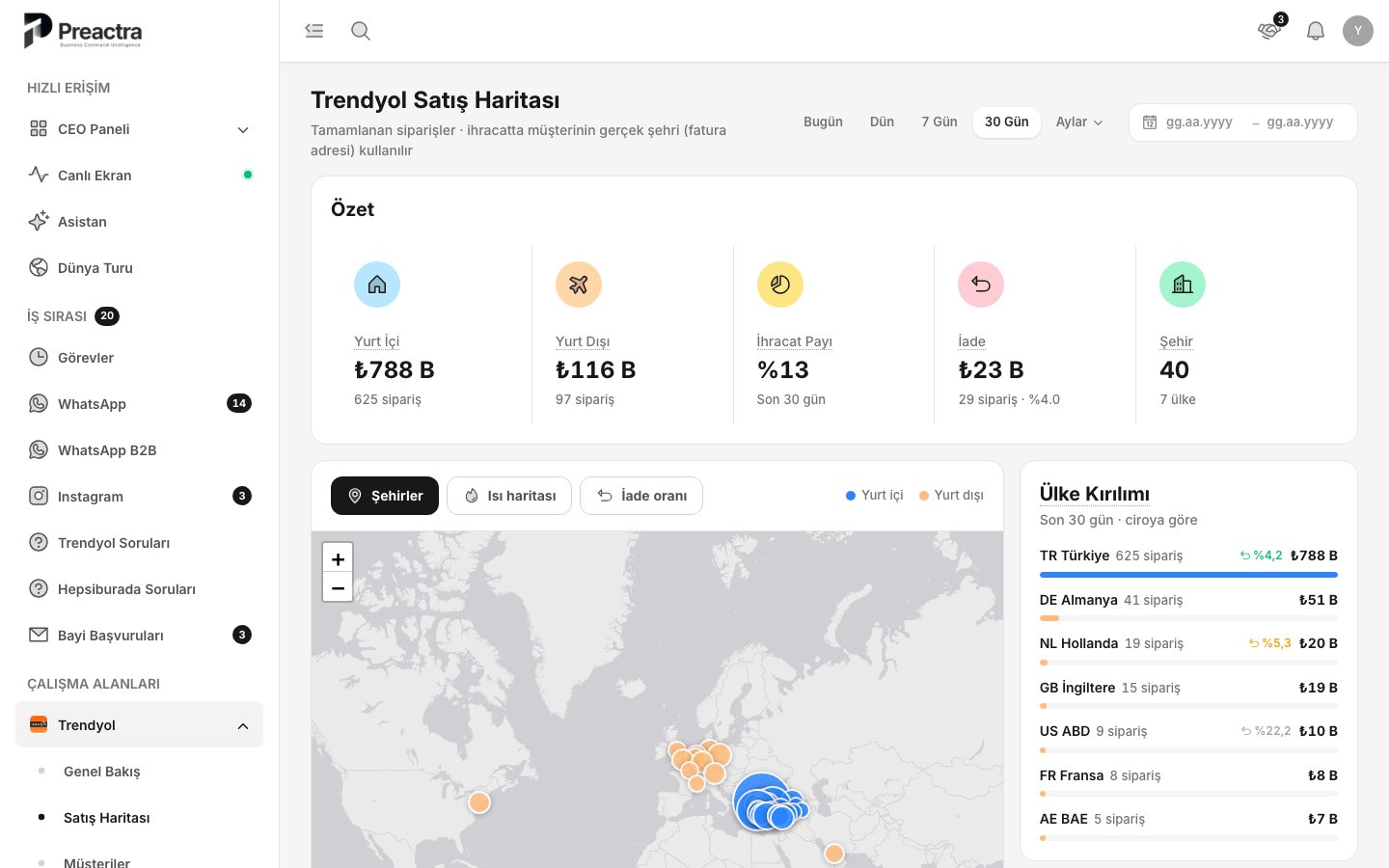The width and height of the screenshot is (1389, 868).
Task: Switch map to Isı haritası view
Action: (x=509, y=496)
